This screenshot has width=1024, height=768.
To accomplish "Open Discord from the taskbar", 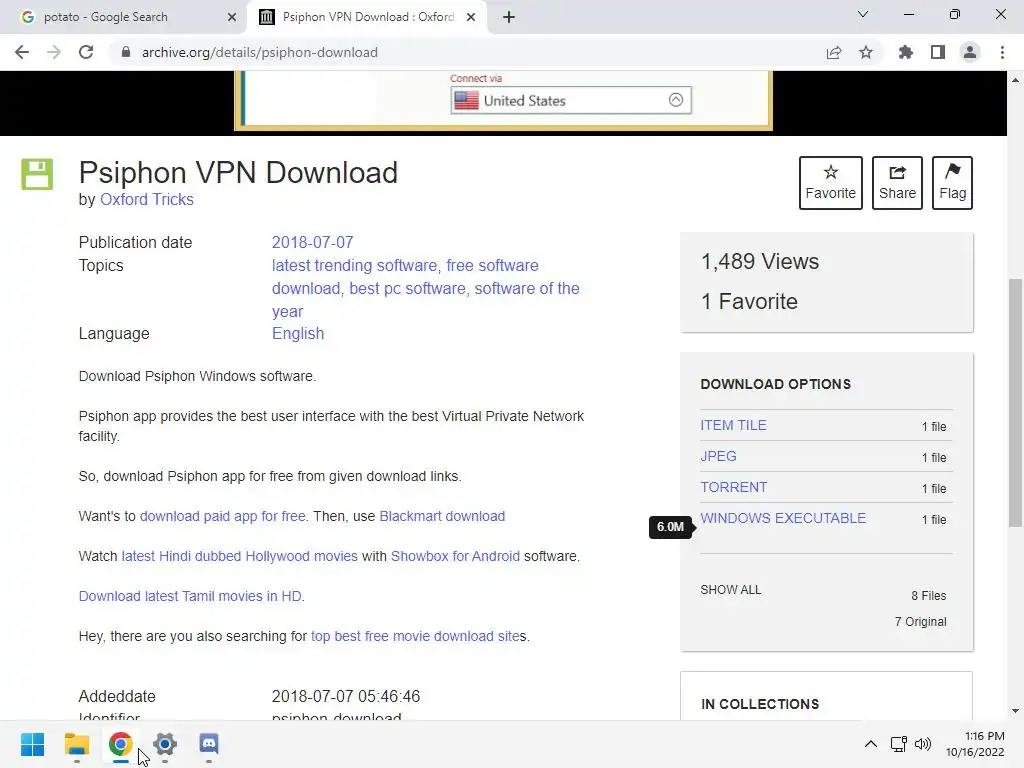I will (209, 744).
